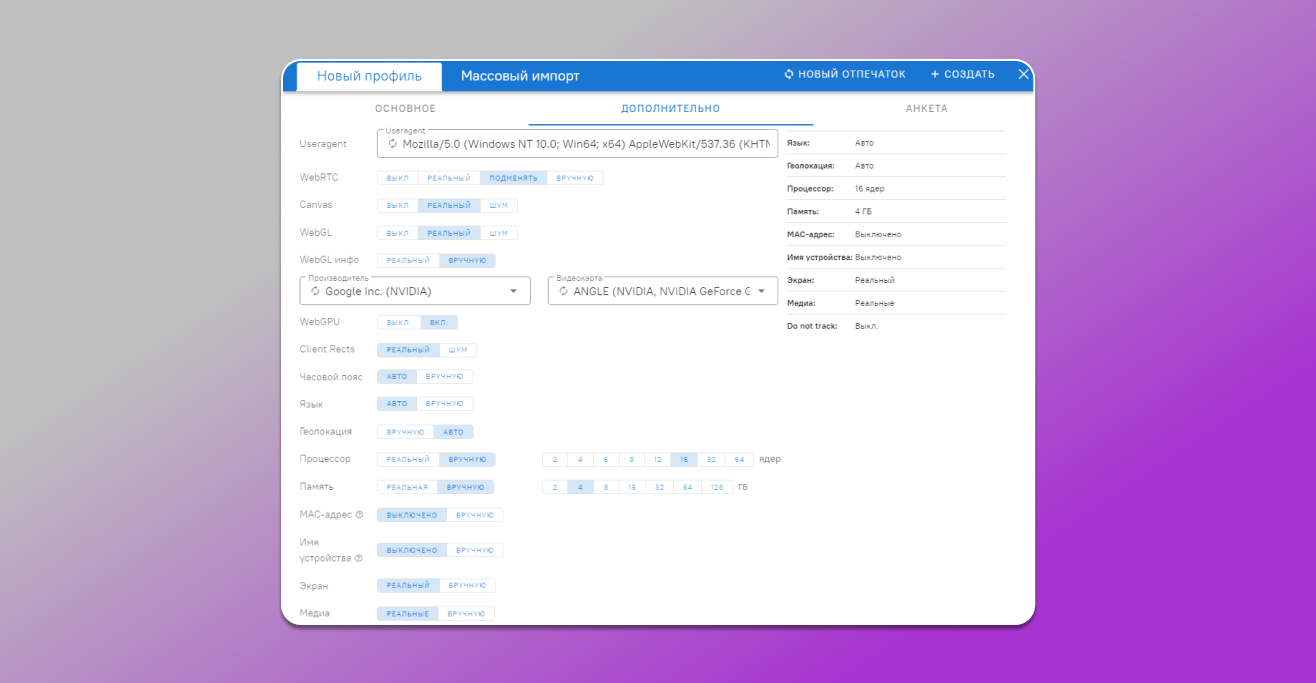Viewport: 1316px width, 683px height.
Task: Expand the Видеокарта dropdown arrow
Action: click(x=762, y=291)
